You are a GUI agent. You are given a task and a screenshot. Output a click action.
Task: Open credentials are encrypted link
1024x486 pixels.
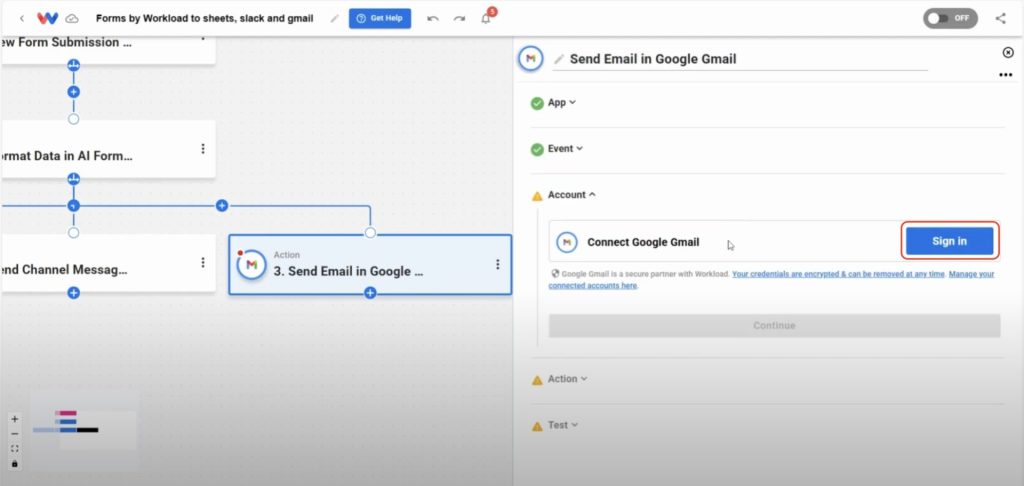(839, 274)
